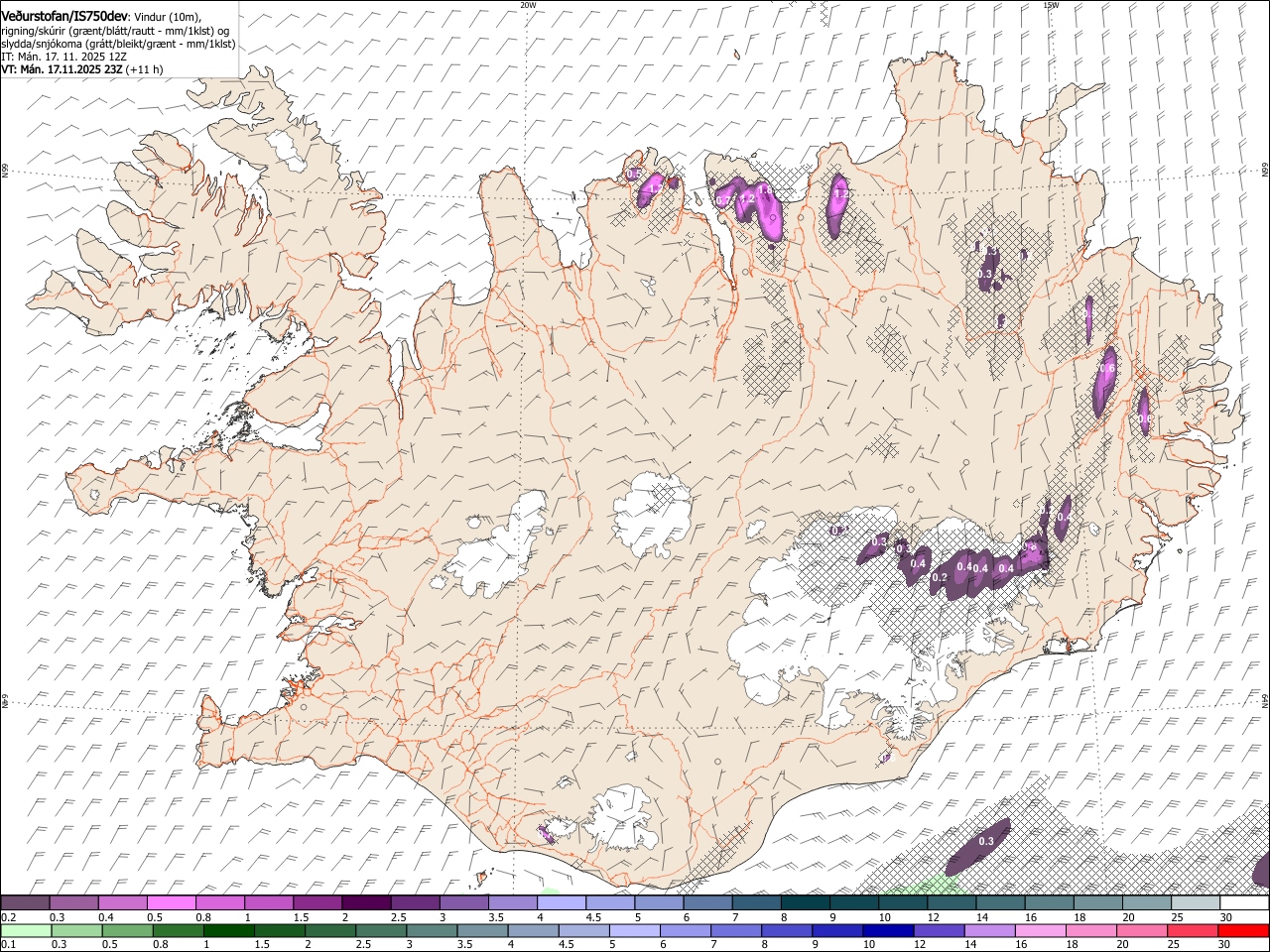This screenshot has height=952, width=1270.
Task: Pick the light periwinkle 4 swatch in snow scale
Action: point(562,903)
